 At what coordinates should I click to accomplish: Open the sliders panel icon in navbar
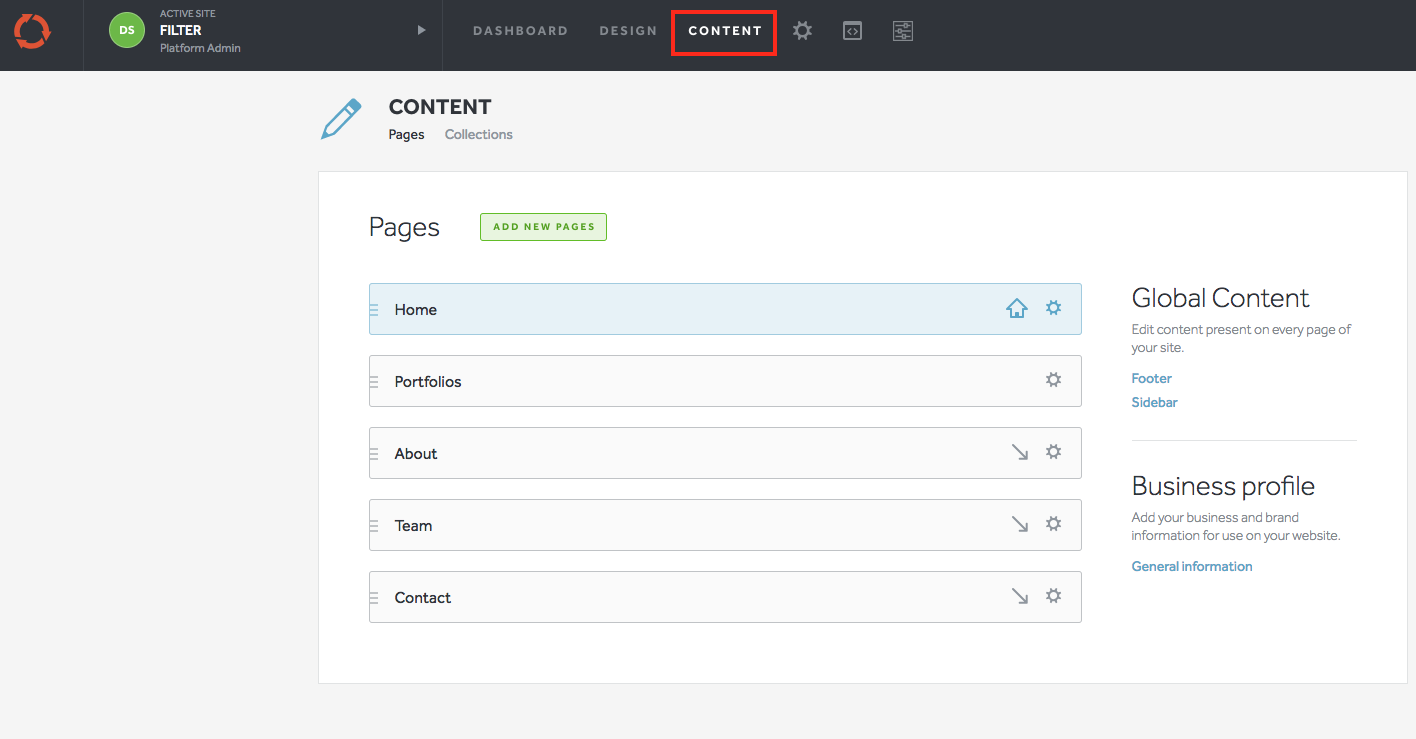click(x=903, y=31)
